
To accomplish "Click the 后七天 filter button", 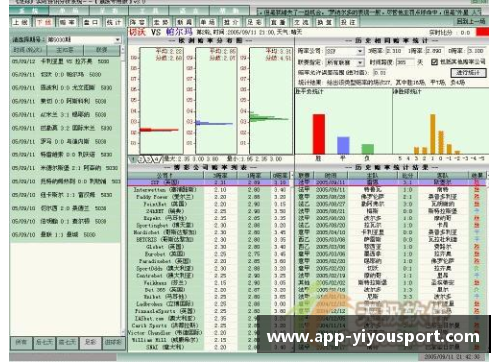I will tap(44, 342).
